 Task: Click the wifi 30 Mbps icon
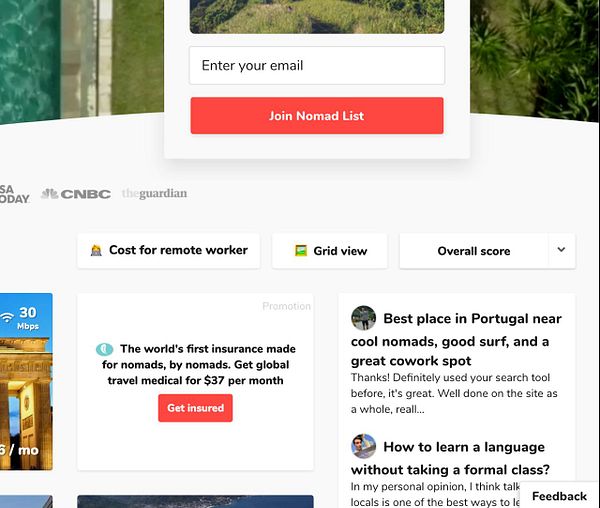(x=7, y=317)
